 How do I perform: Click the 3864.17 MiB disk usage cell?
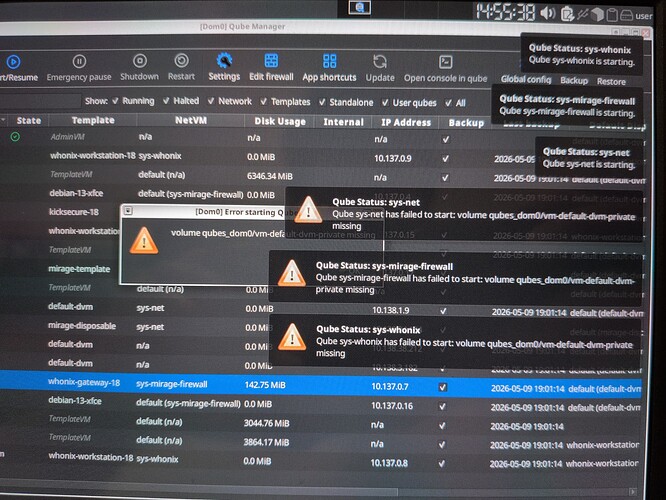(x=266, y=442)
